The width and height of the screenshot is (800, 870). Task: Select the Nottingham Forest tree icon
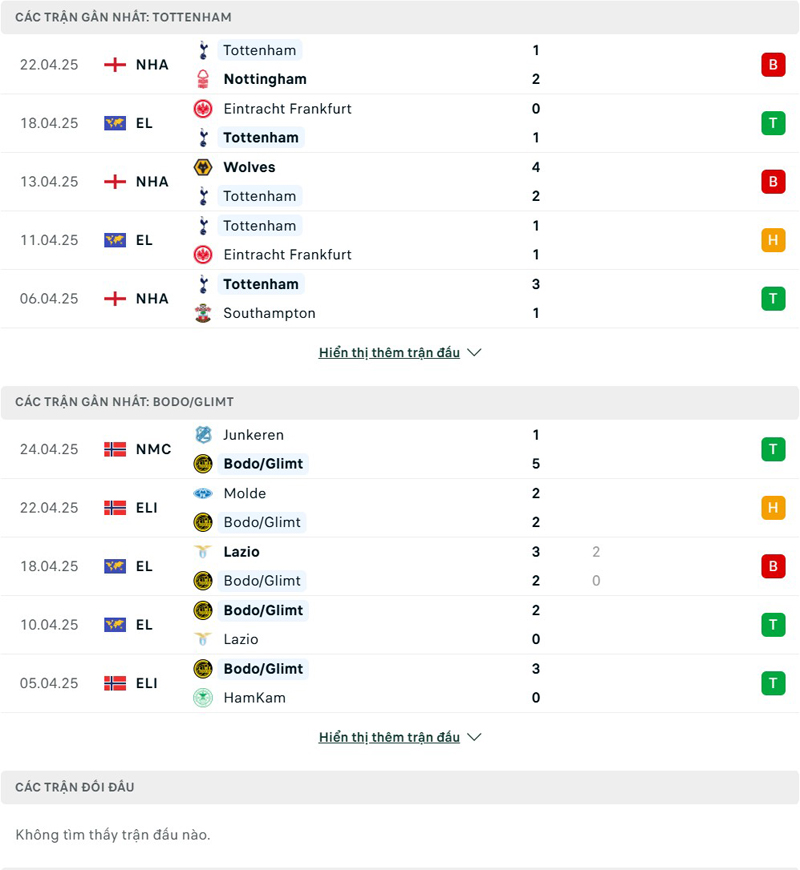202,79
